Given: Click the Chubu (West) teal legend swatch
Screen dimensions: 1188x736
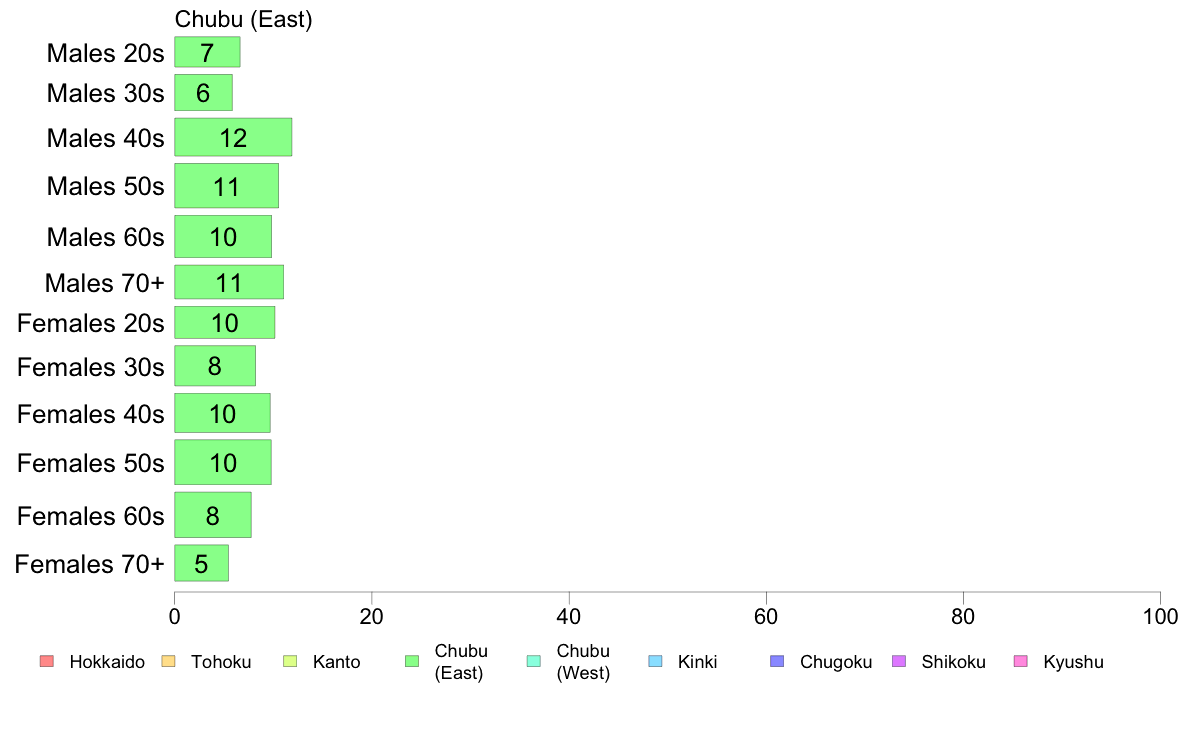Looking at the screenshot, I should pos(533,661).
